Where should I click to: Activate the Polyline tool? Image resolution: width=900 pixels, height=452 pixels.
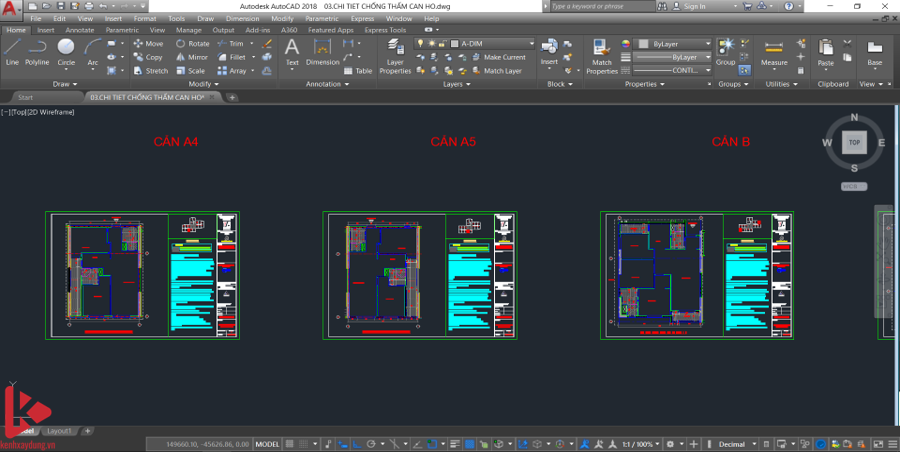tap(37, 50)
